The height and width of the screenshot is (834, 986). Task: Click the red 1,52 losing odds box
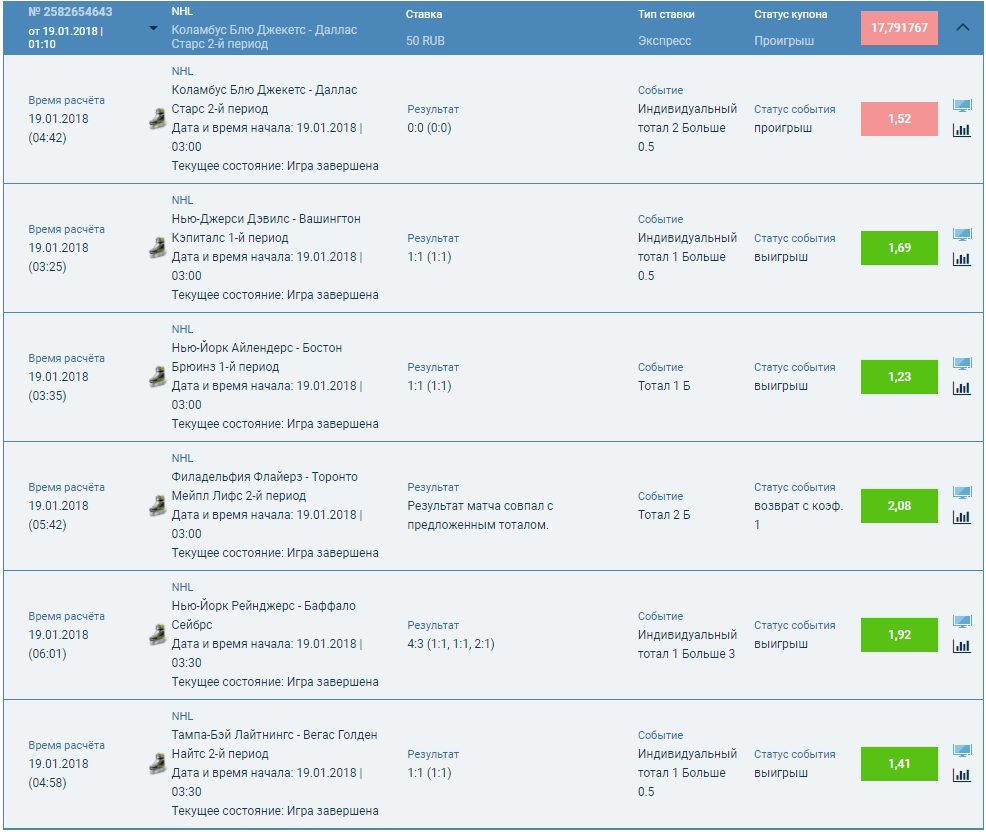point(899,119)
